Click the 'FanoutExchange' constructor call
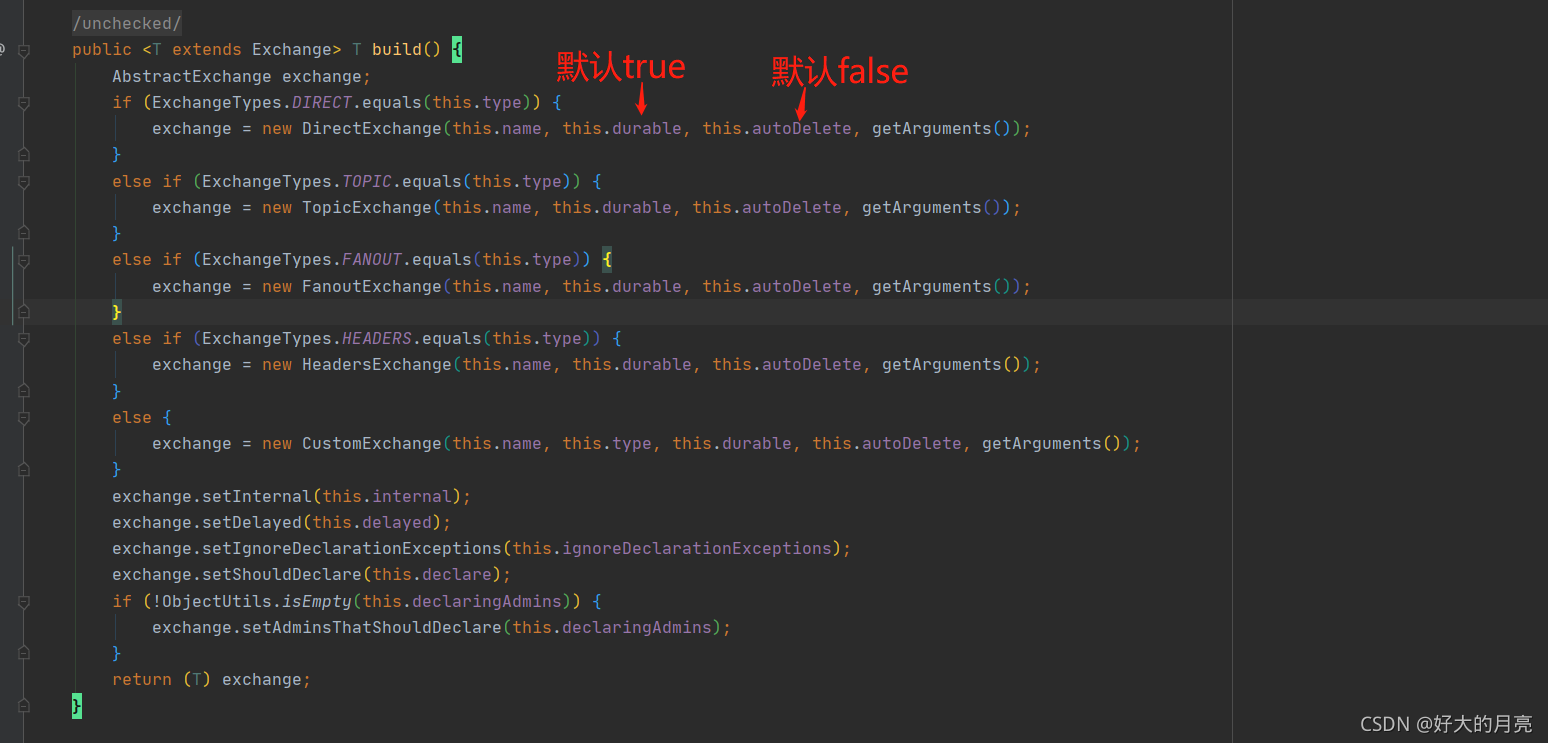 372,286
